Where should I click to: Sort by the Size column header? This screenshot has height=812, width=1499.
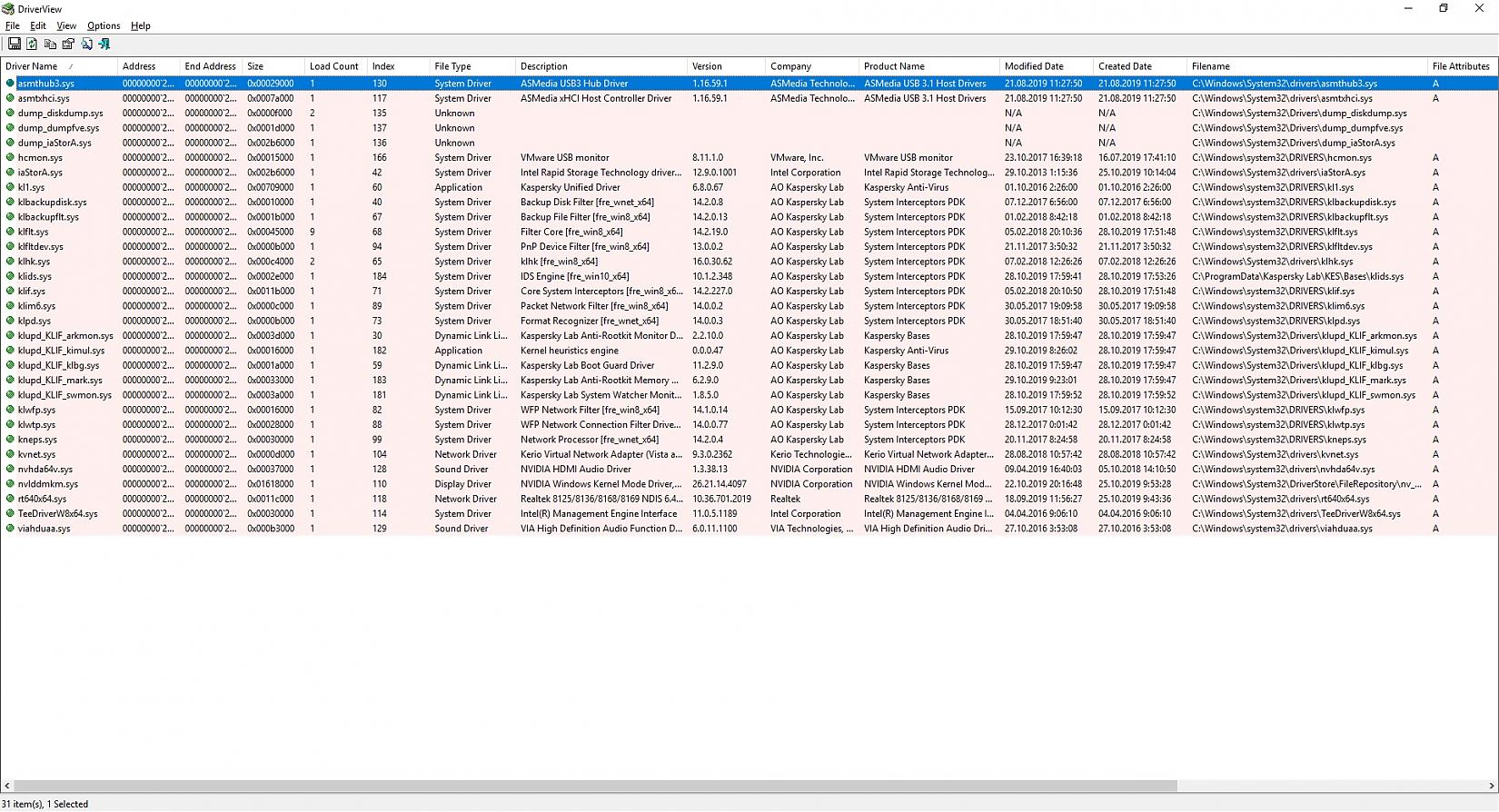273,66
